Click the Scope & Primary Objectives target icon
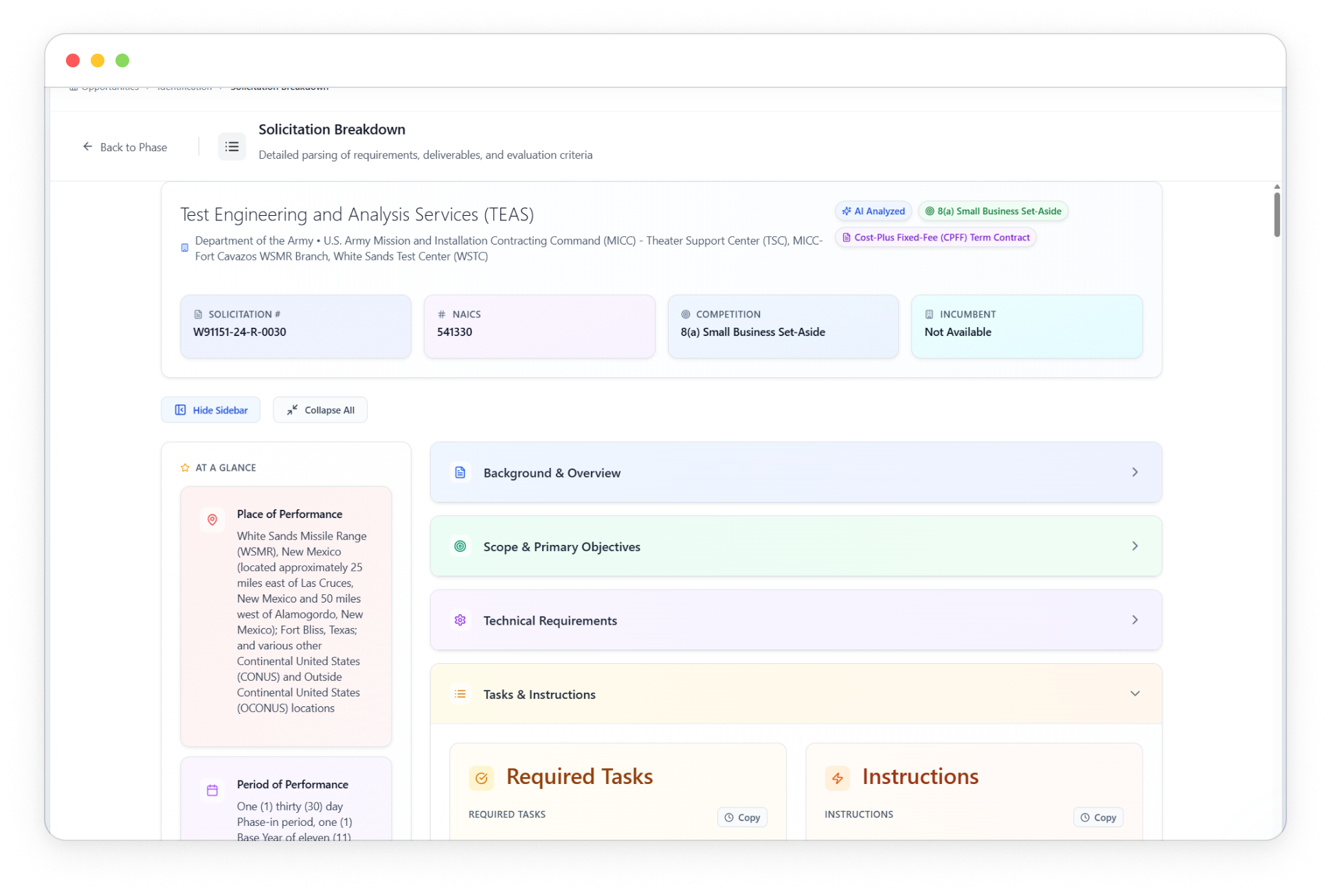 click(460, 546)
